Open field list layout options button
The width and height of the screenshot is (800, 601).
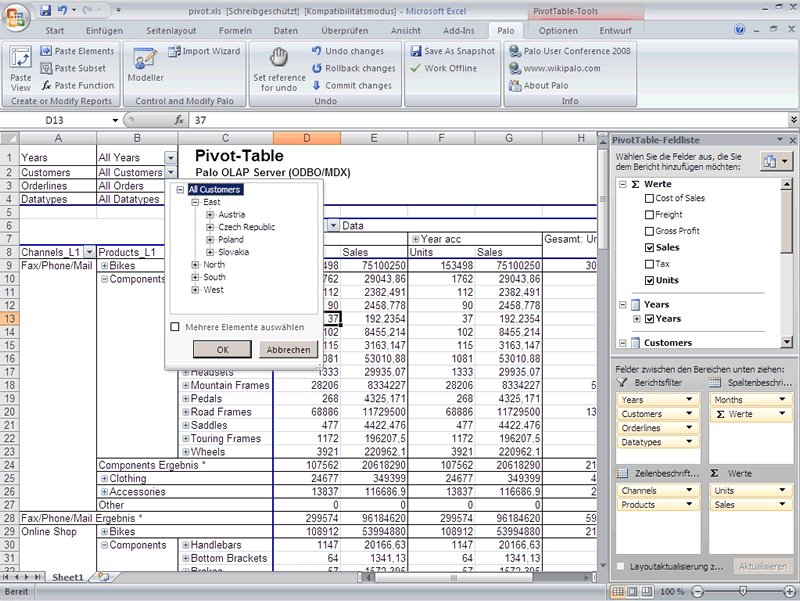[x=776, y=162]
